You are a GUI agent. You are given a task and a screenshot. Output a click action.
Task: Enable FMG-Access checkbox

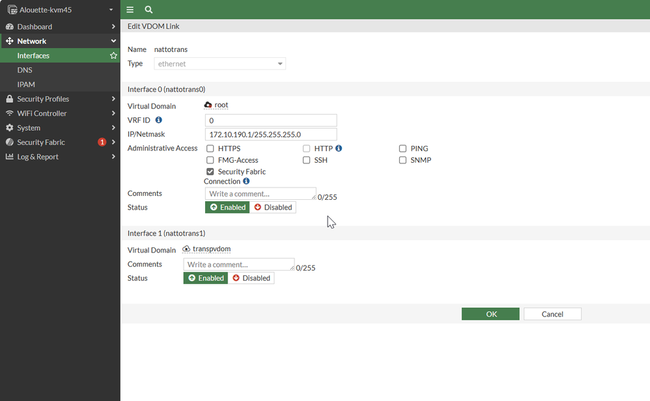[x=210, y=160]
